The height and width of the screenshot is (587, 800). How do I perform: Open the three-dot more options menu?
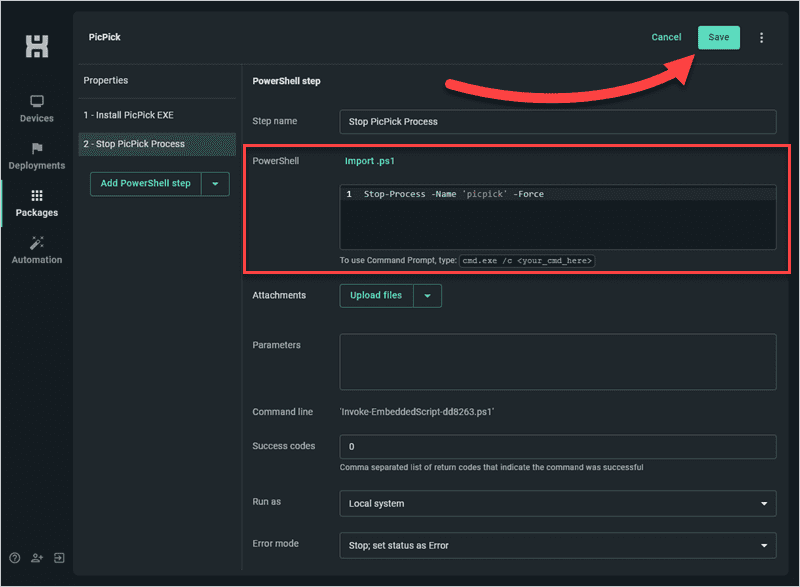click(x=761, y=38)
